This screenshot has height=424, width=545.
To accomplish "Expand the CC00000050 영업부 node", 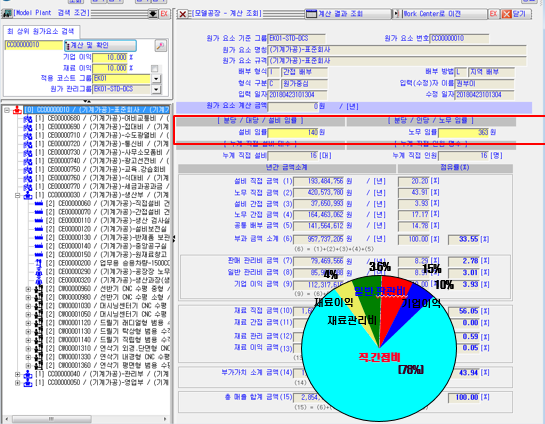I will pos(17,383).
